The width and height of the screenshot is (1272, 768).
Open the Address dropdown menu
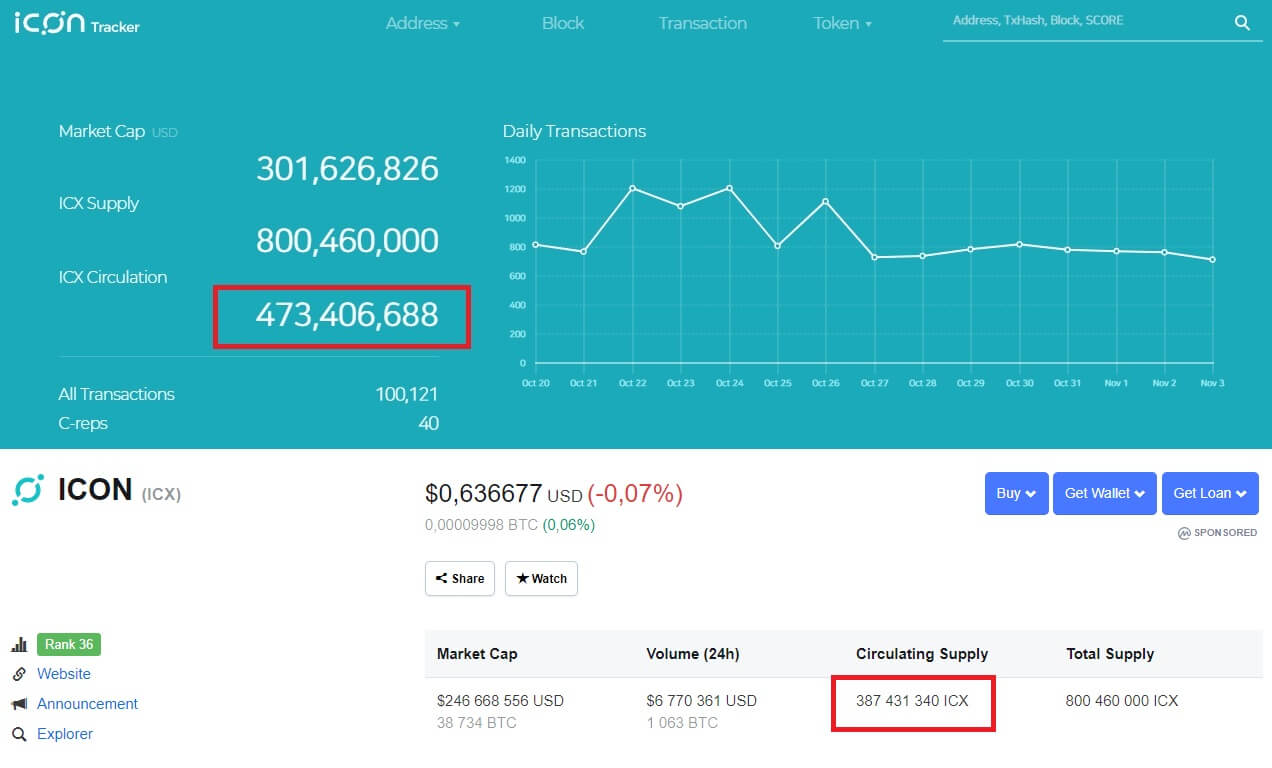(423, 23)
